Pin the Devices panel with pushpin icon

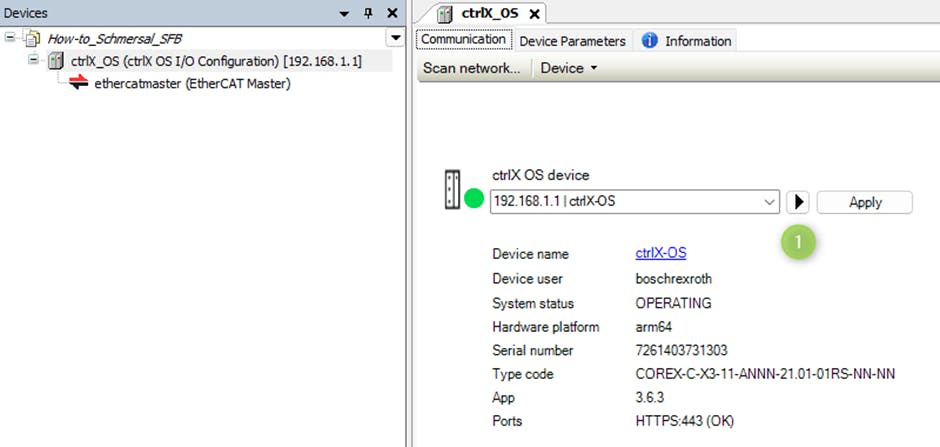point(367,13)
